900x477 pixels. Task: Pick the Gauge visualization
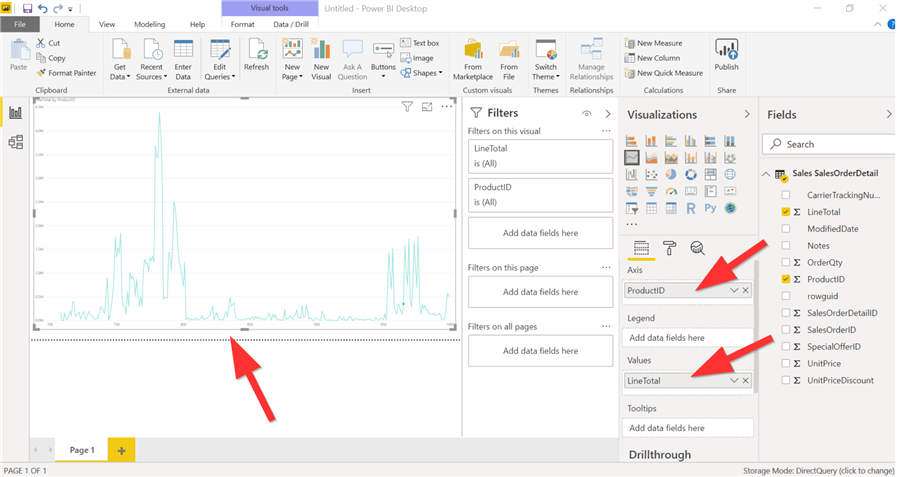pos(671,191)
